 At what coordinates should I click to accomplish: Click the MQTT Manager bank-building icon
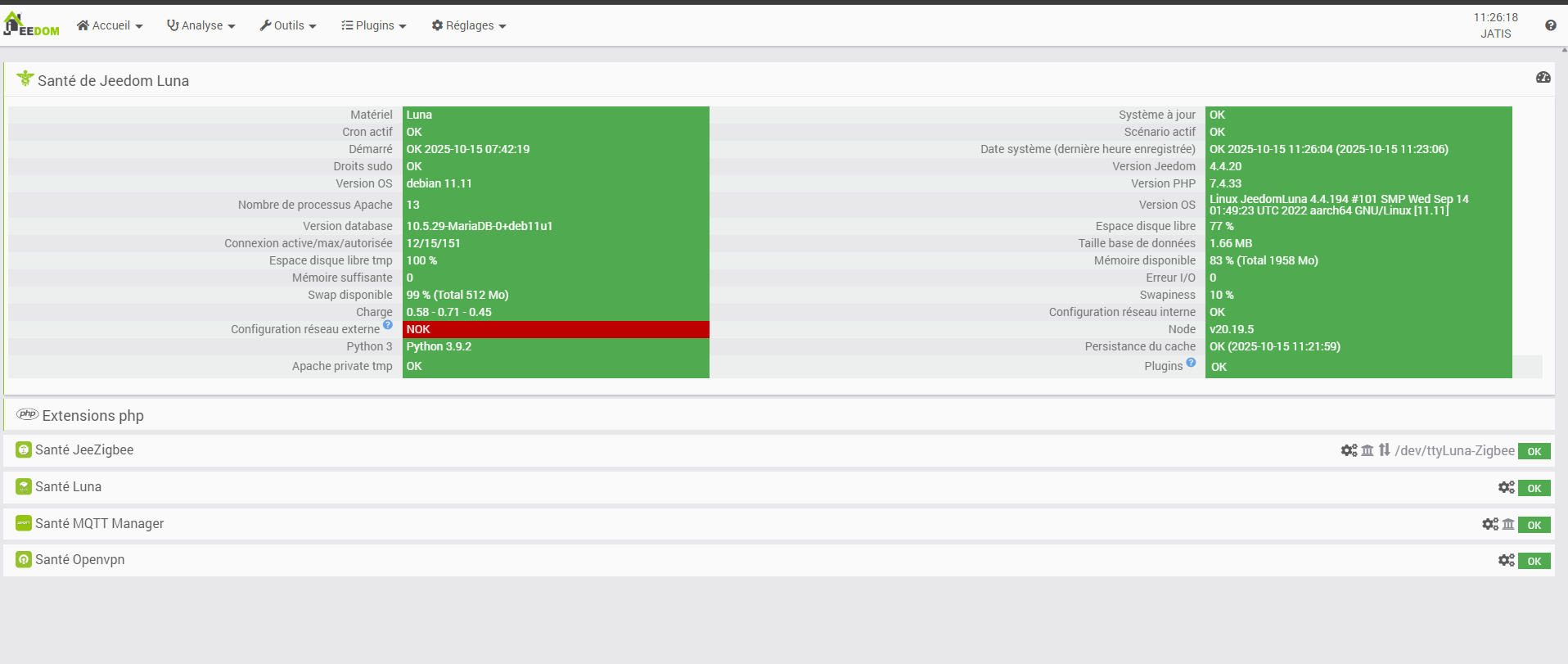[1508, 524]
